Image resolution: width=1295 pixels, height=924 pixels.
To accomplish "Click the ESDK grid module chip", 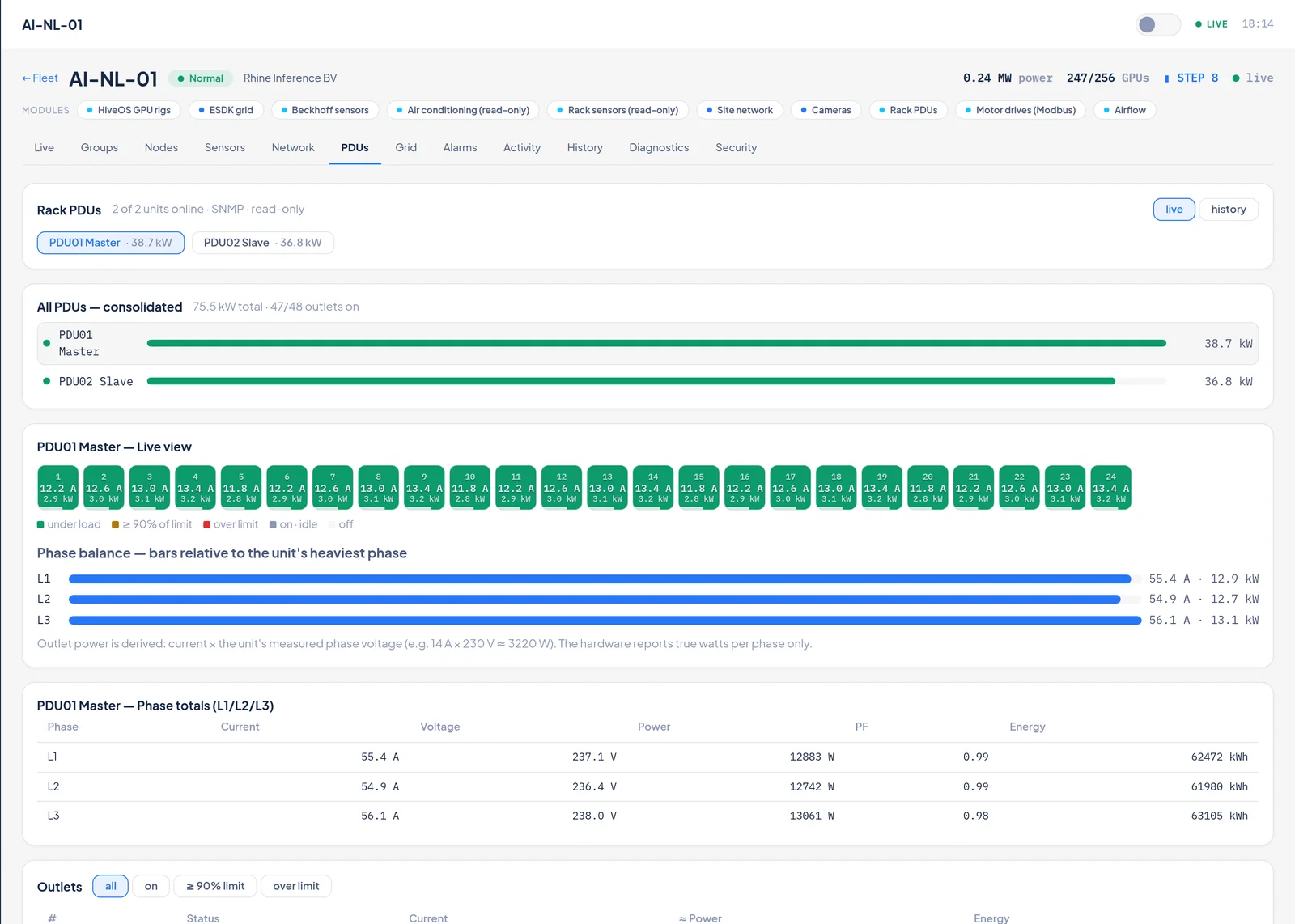I will click(x=226, y=110).
